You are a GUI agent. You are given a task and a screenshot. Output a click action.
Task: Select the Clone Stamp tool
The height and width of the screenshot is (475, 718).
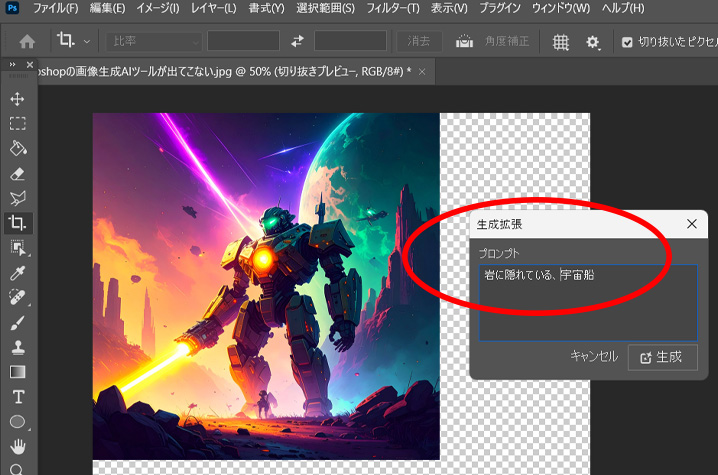[x=17, y=347]
